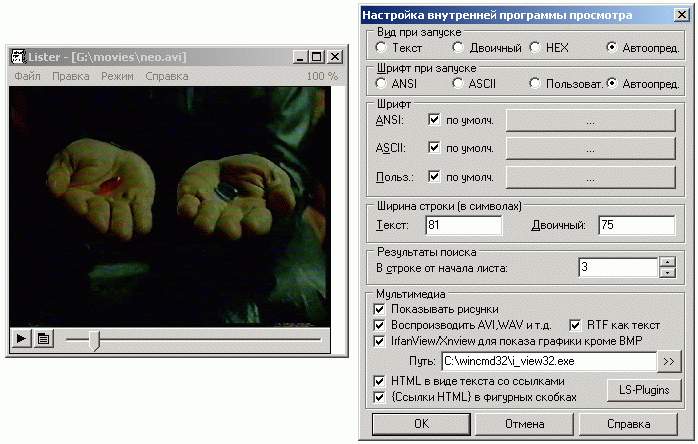Click the Текст line width field
Screen dimensions: 698x444
tap(464, 225)
